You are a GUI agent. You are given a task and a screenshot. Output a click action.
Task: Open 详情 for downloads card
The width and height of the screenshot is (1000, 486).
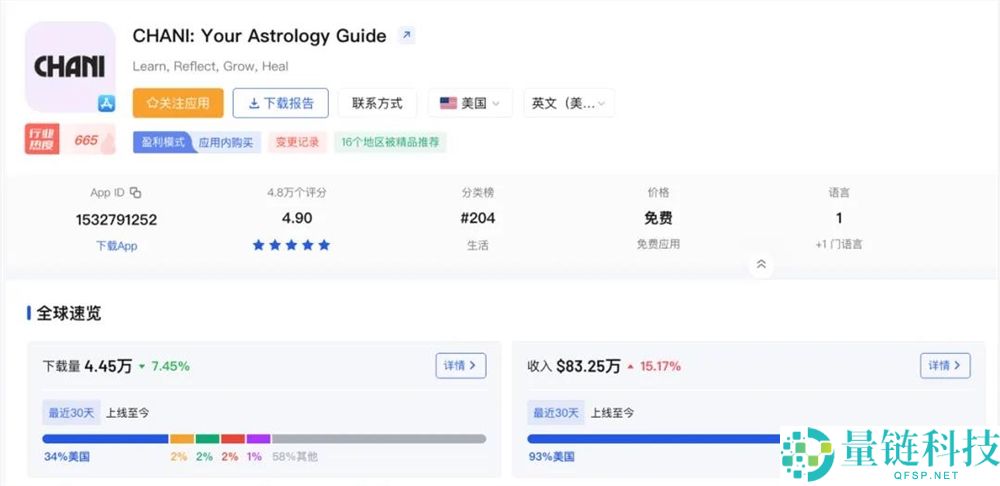[460, 365]
